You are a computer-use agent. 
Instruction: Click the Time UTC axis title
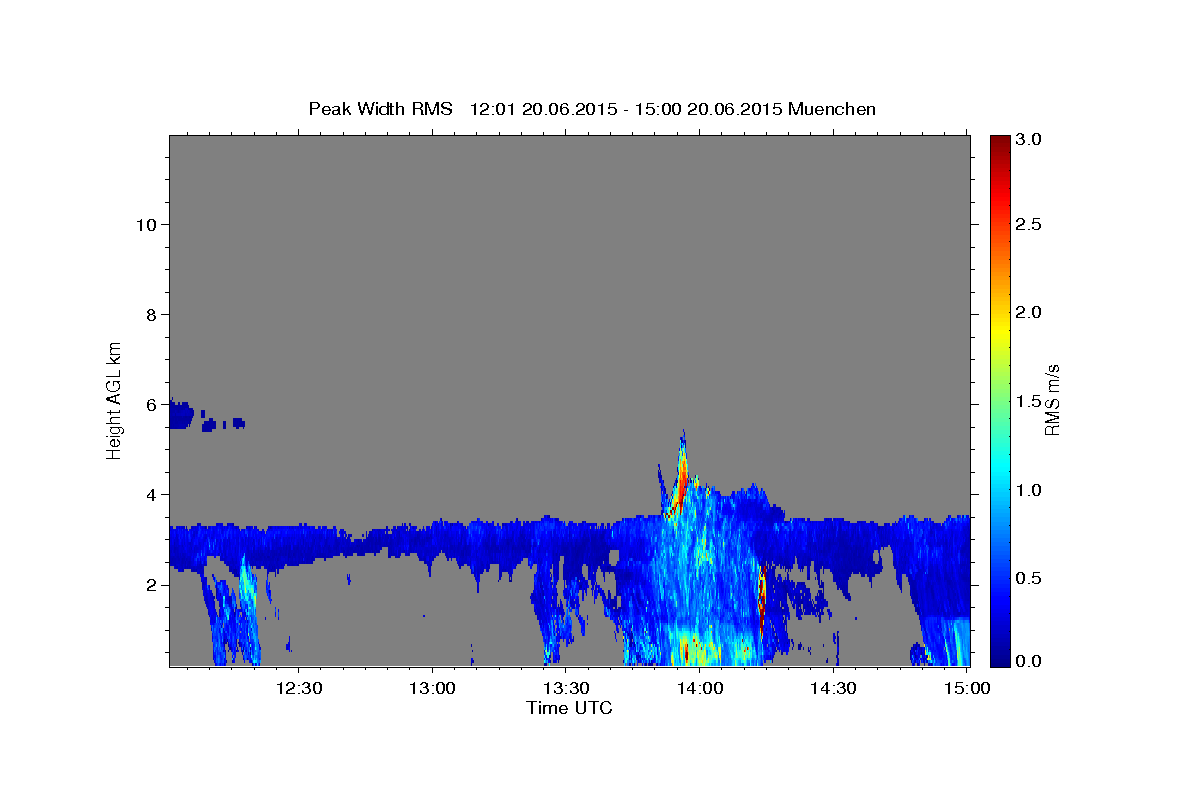[569, 708]
